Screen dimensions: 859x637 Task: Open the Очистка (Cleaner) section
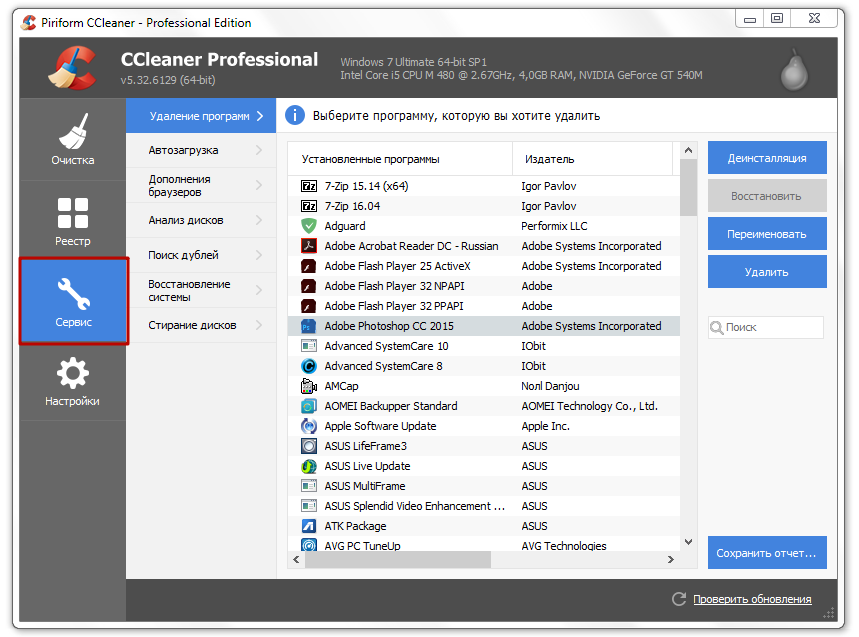click(x=73, y=139)
